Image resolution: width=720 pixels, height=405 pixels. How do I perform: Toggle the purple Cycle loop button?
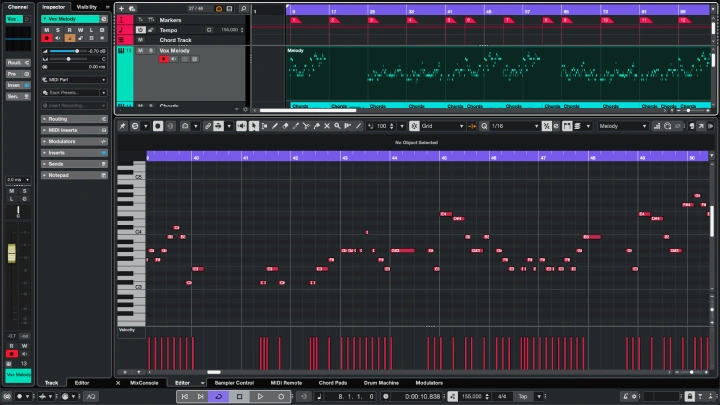click(219, 396)
